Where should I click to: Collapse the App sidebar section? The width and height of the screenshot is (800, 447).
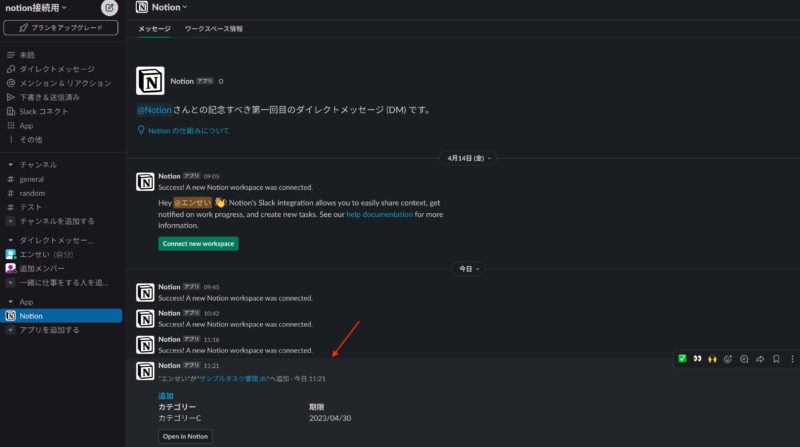pyautogui.click(x=10, y=302)
